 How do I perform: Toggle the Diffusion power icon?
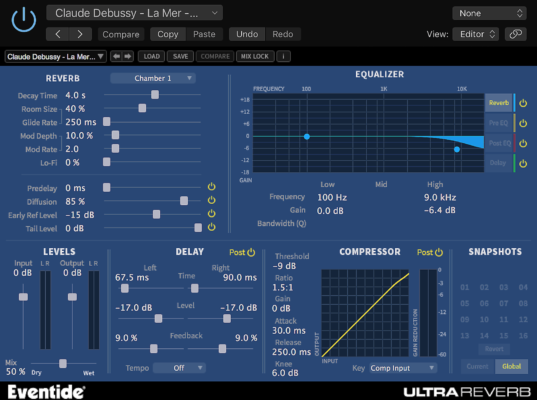coord(212,200)
